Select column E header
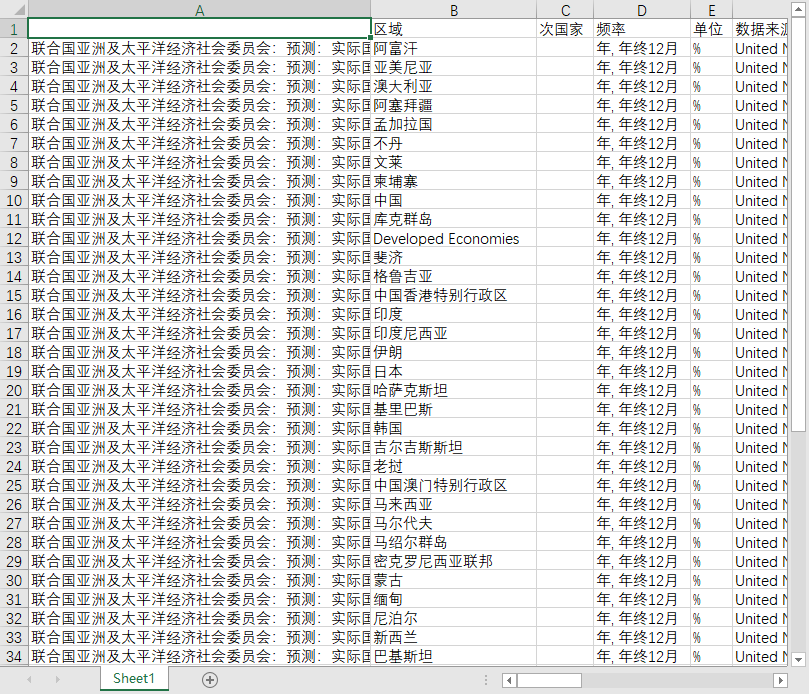This screenshot has height=694, width=809. click(x=711, y=10)
